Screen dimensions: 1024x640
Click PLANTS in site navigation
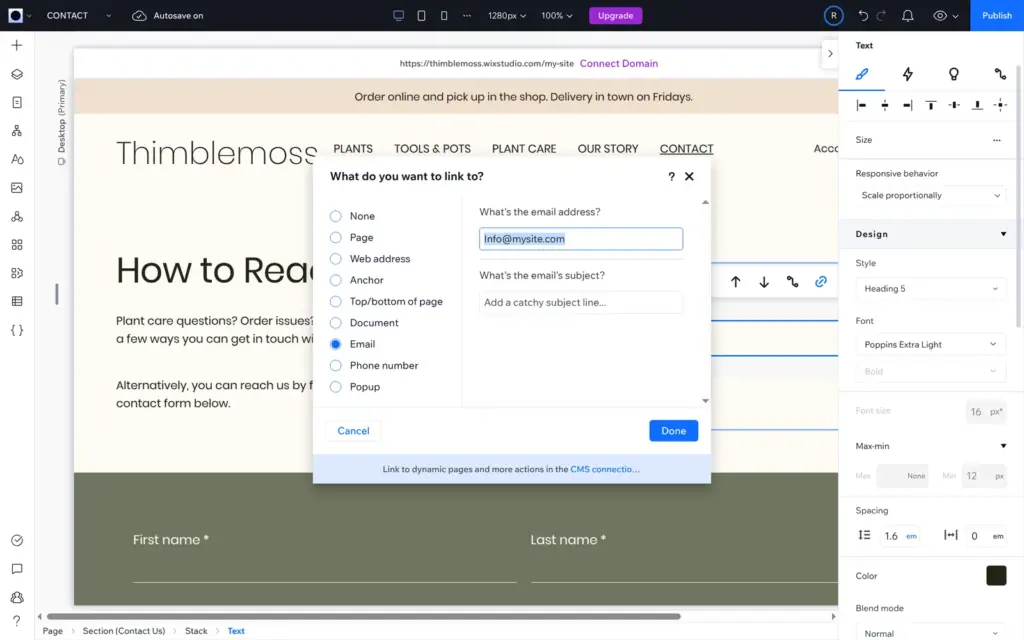(353, 149)
